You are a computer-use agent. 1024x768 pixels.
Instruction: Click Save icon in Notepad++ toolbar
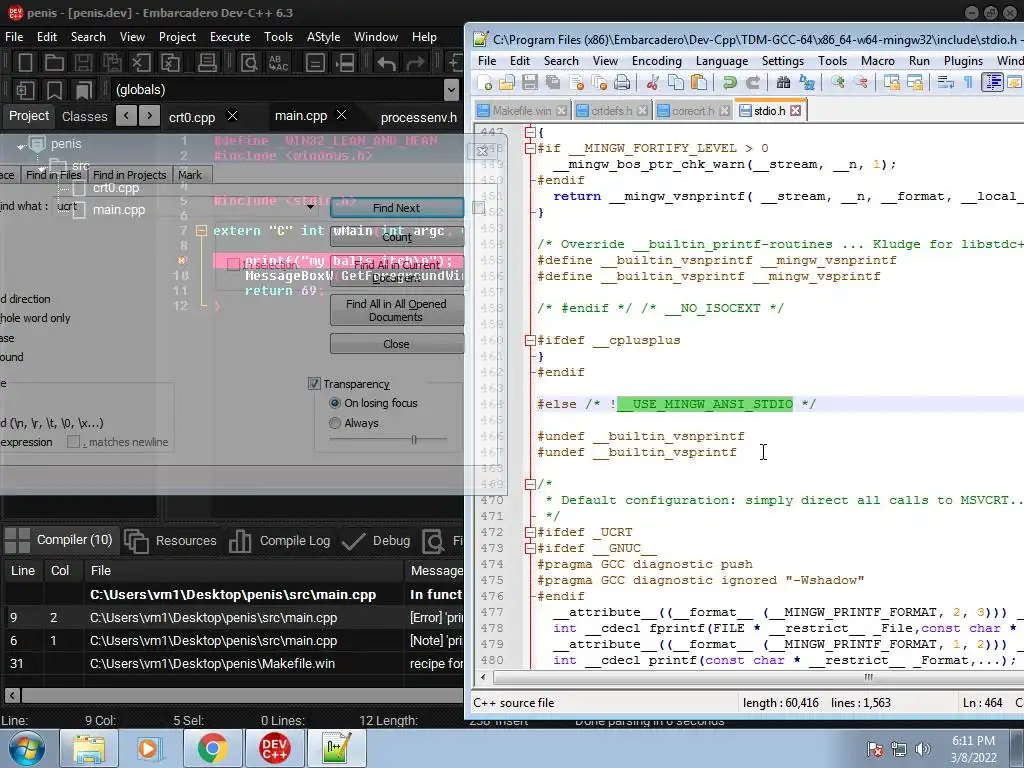click(x=530, y=82)
